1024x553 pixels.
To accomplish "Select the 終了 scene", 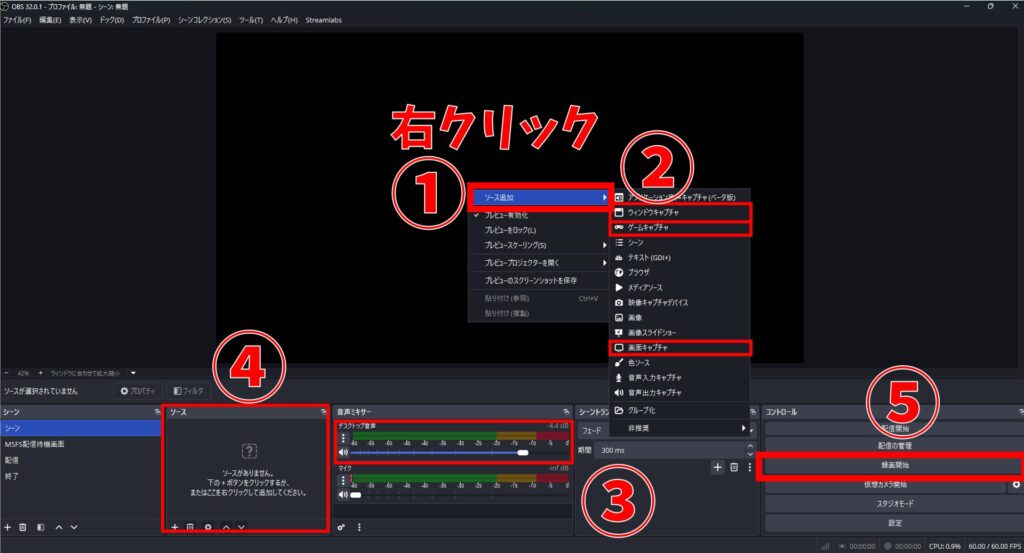I will [x=81, y=477].
